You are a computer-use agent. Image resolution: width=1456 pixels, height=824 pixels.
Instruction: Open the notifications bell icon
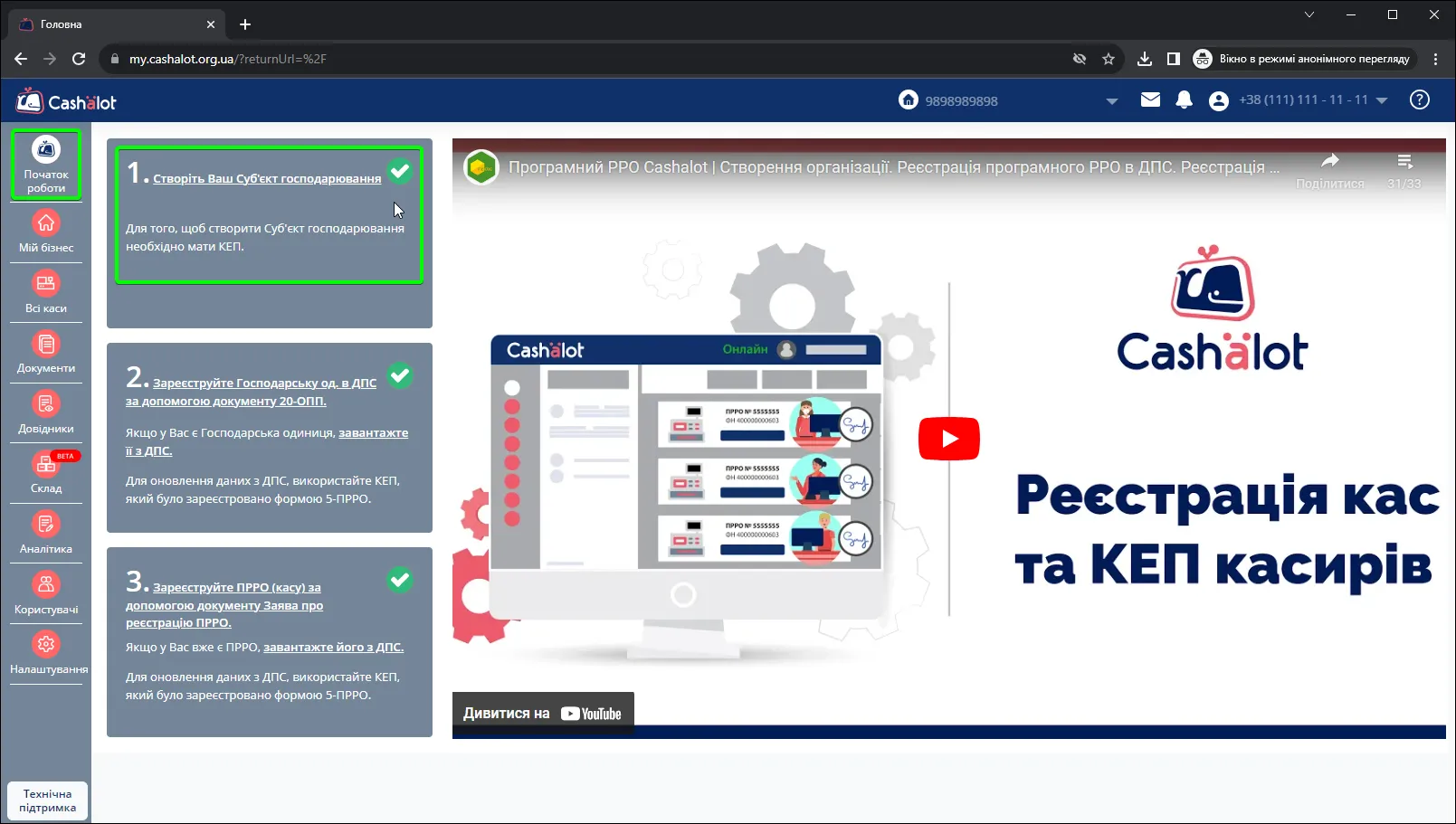click(1184, 100)
